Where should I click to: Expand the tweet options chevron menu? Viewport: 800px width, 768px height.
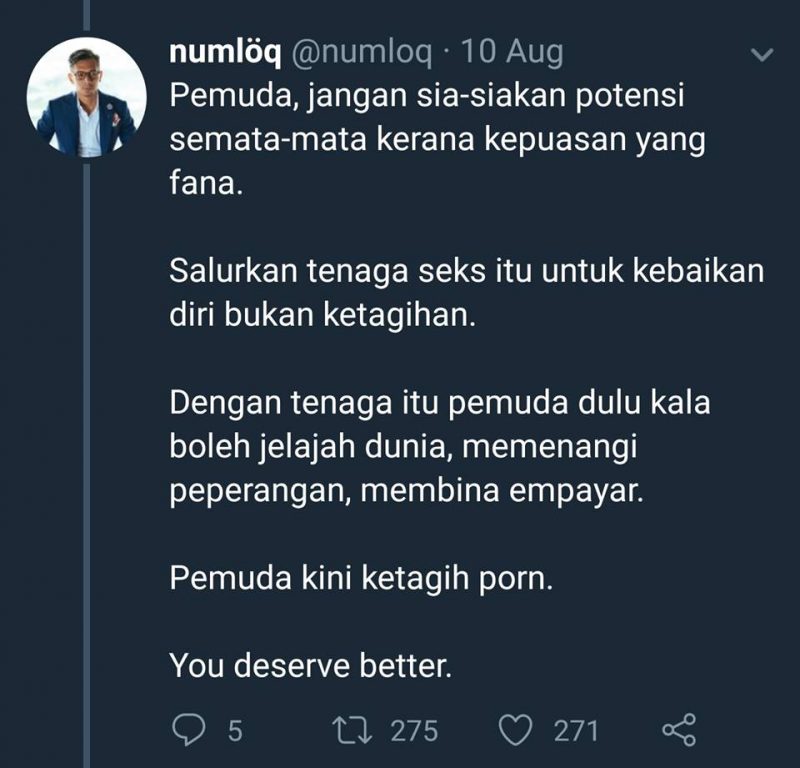point(762,54)
